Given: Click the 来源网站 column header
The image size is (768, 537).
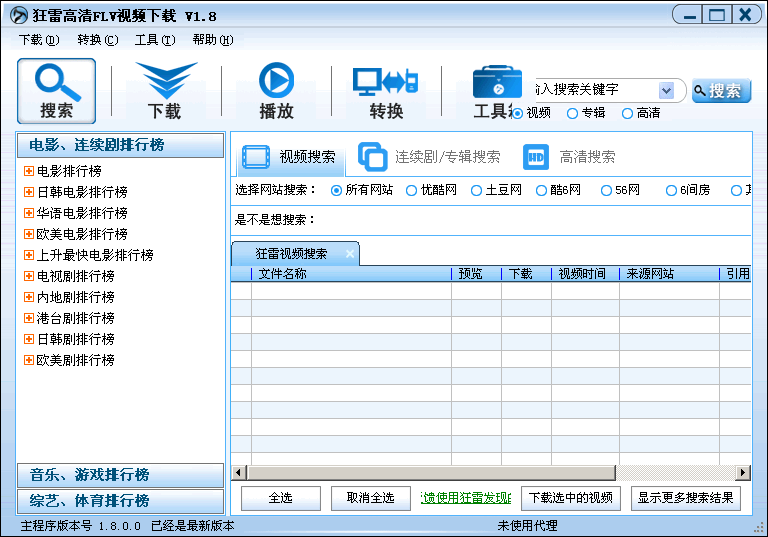Looking at the screenshot, I should (669, 274).
